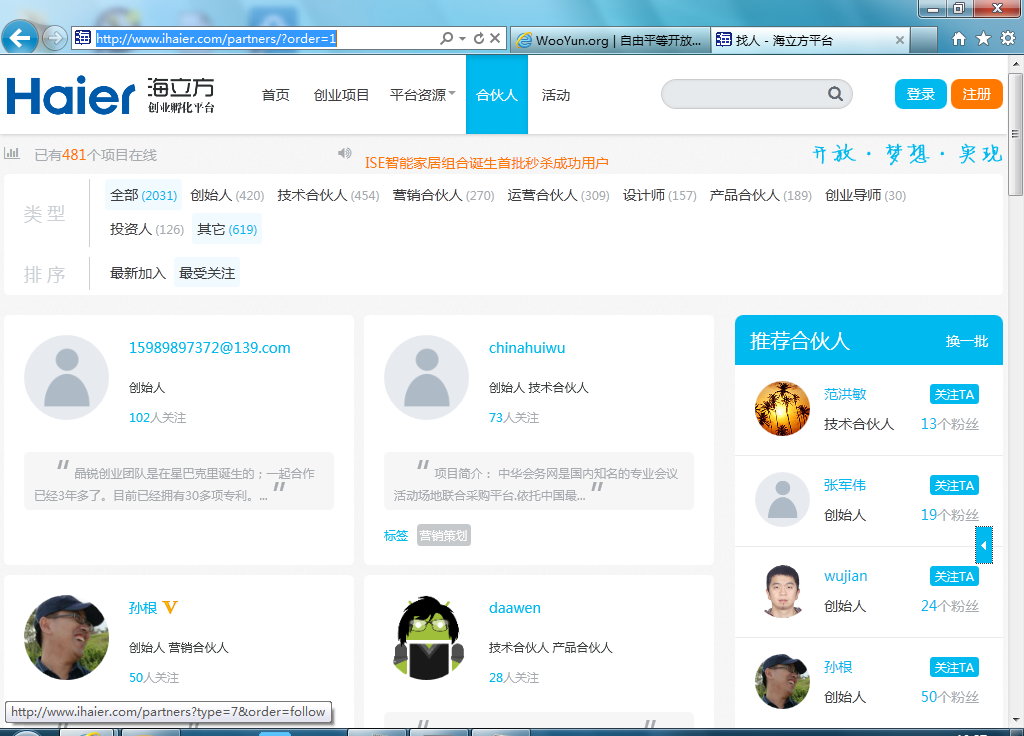The width and height of the screenshot is (1024, 736).
Task: Collapse the side panel arrow toggle
Action: (984, 545)
